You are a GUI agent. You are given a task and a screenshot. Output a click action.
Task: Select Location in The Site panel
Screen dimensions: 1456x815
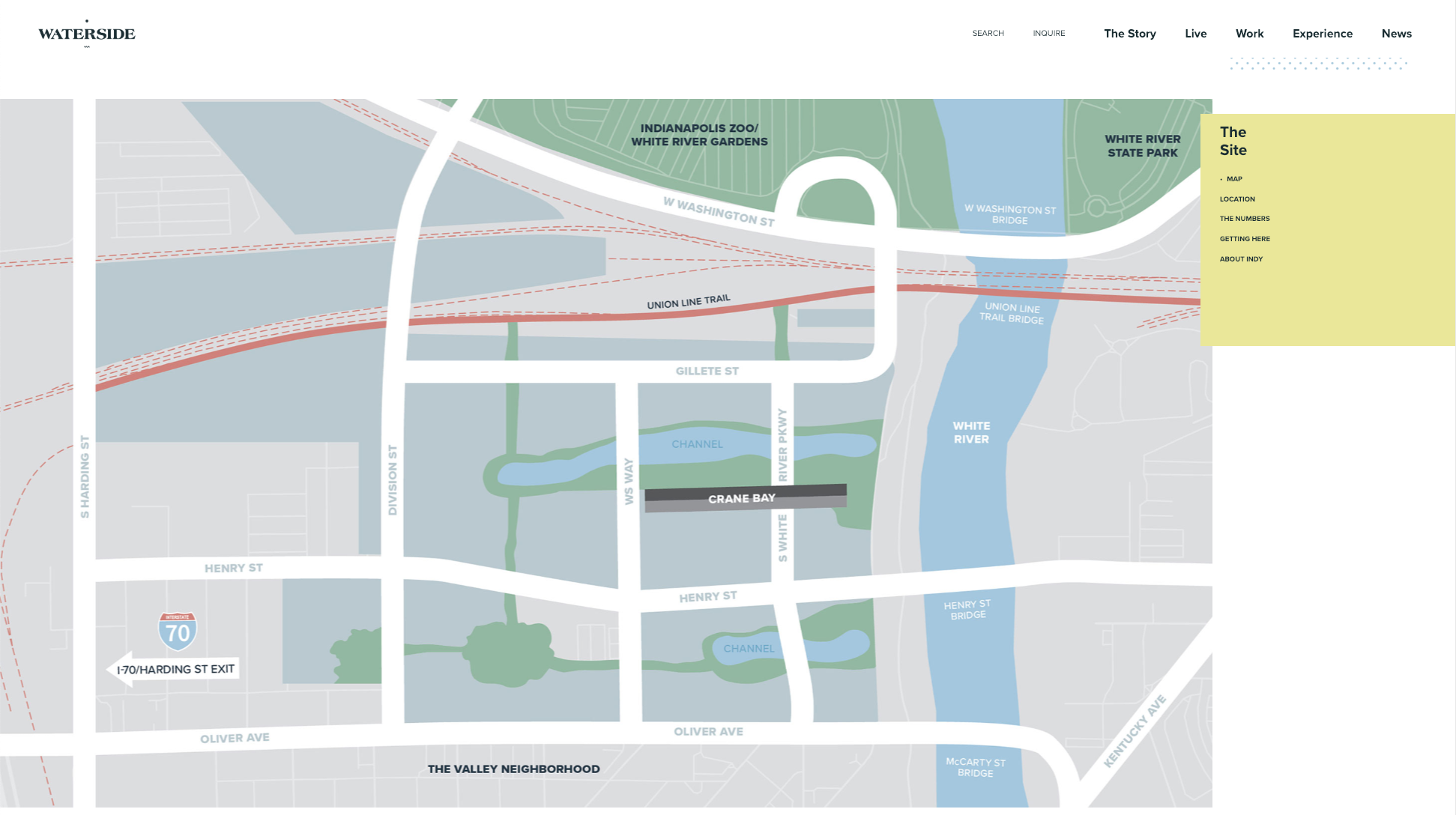[1236, 199]
